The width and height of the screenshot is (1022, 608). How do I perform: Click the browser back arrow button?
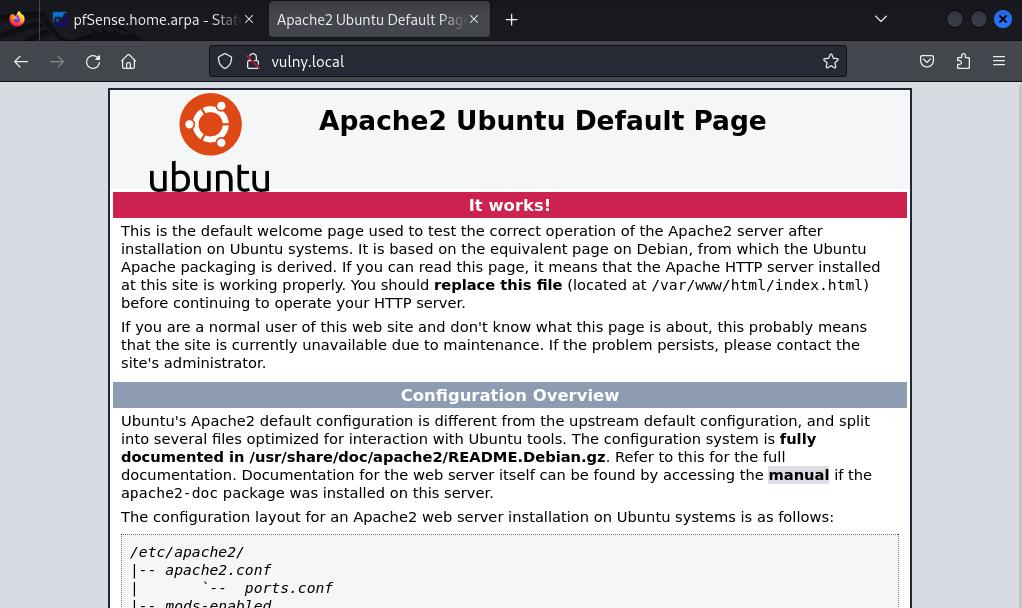(x=21, y=61)
